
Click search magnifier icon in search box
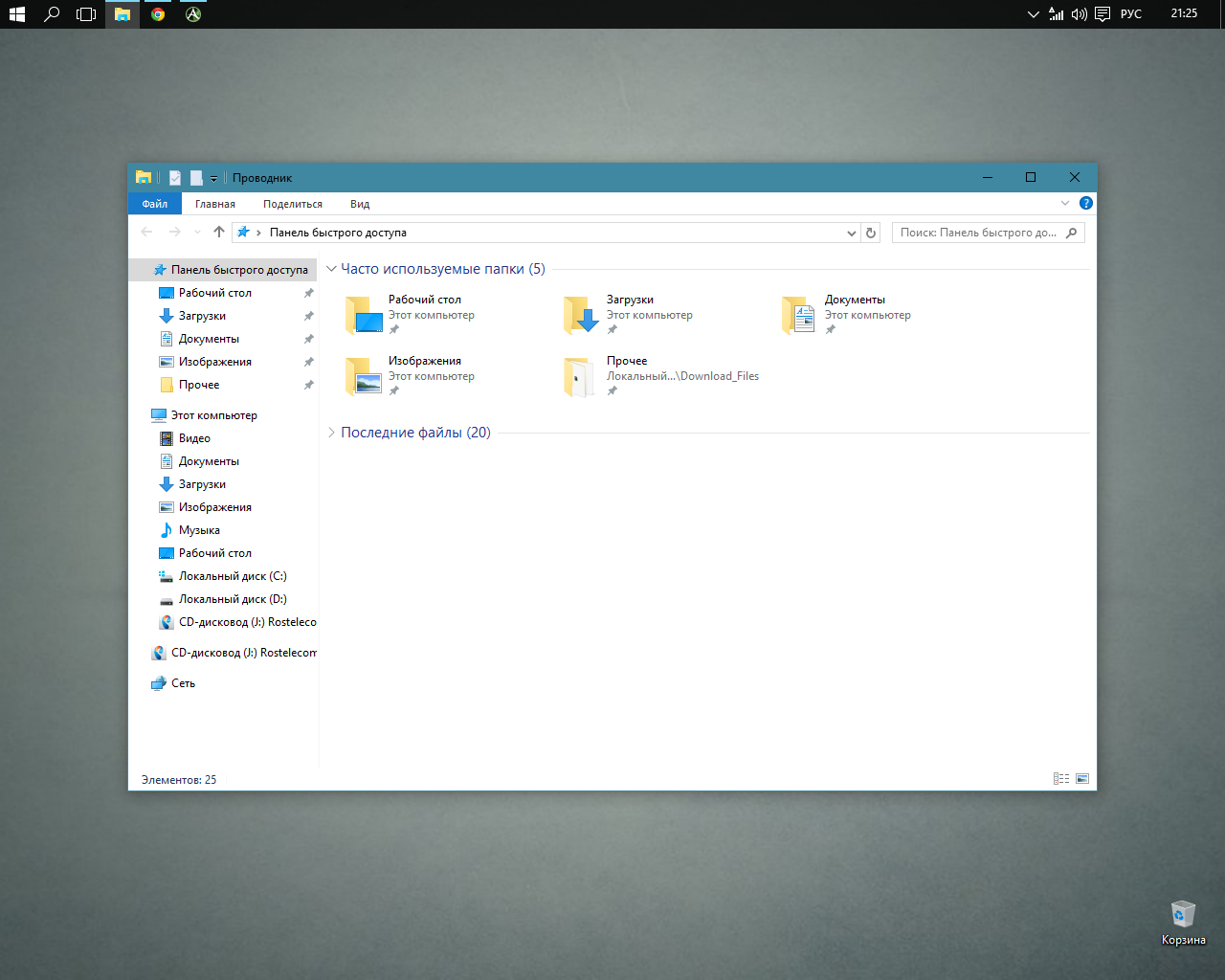point(1071,233)
